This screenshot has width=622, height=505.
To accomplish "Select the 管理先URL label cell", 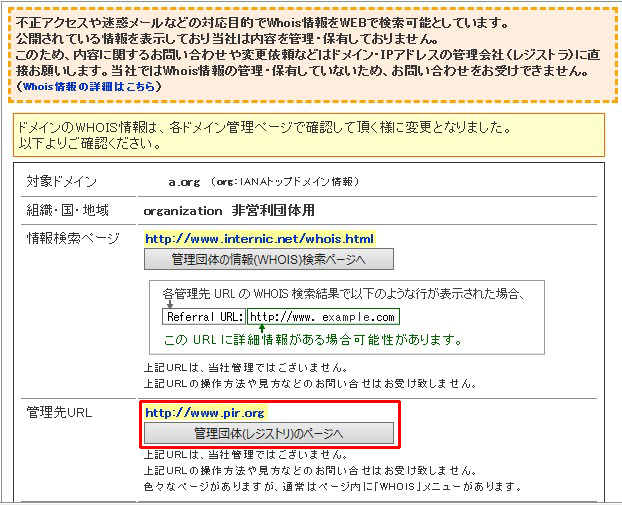I will coord(58,412).
